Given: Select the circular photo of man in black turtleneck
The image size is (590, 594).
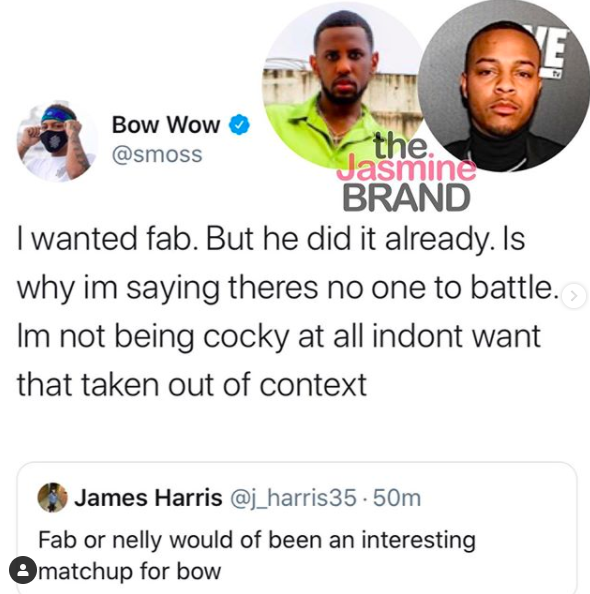Looking at the screenshot, I should pos(504,86).
